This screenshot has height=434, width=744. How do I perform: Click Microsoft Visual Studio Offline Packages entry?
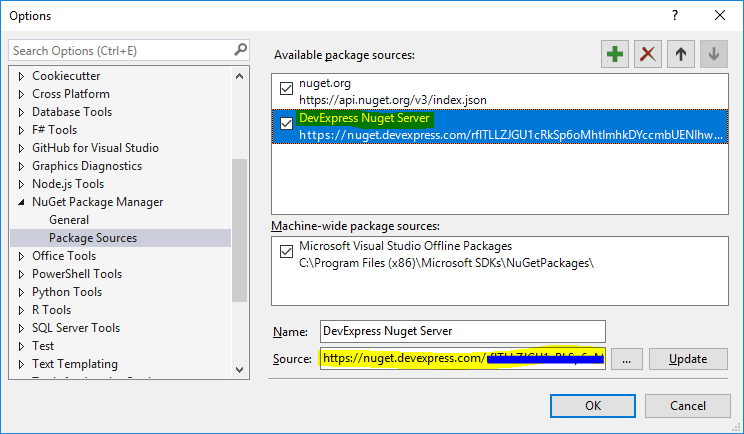coord(406,246)
